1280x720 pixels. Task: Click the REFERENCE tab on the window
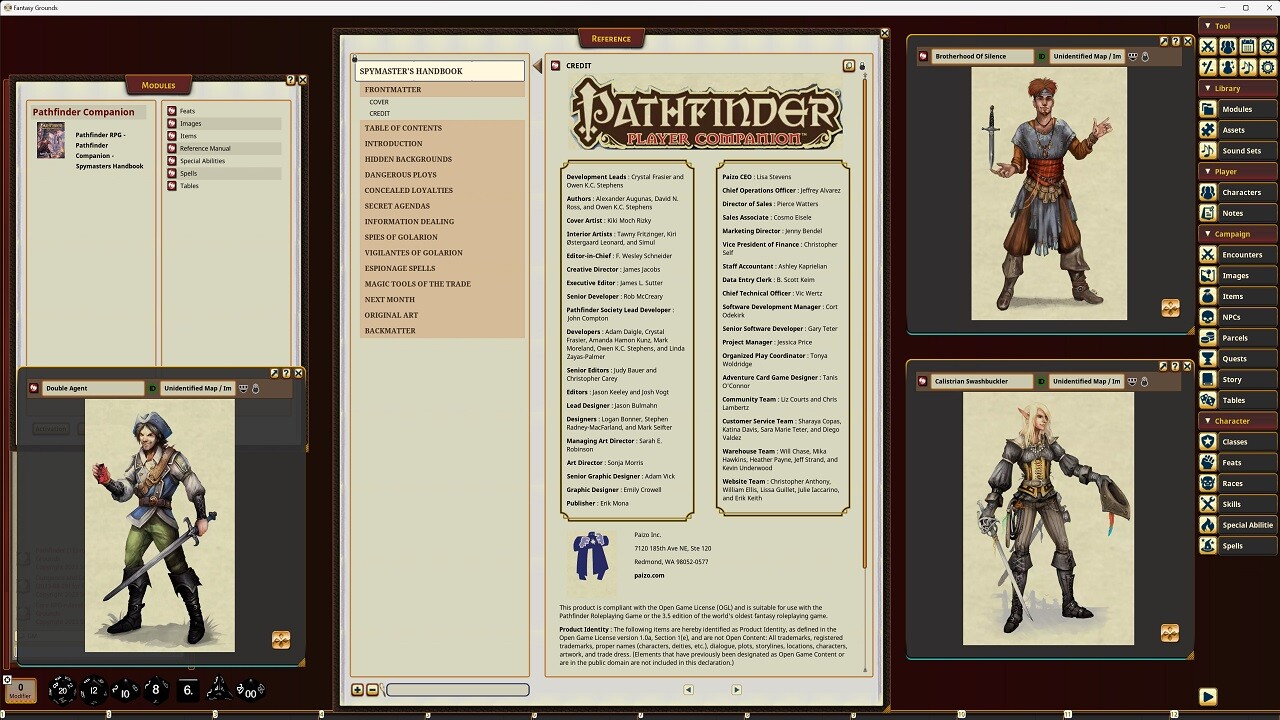click(610, 38)
